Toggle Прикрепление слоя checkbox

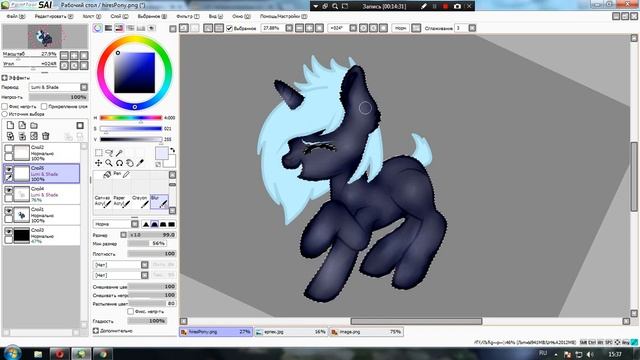click(x=44, y=106)
